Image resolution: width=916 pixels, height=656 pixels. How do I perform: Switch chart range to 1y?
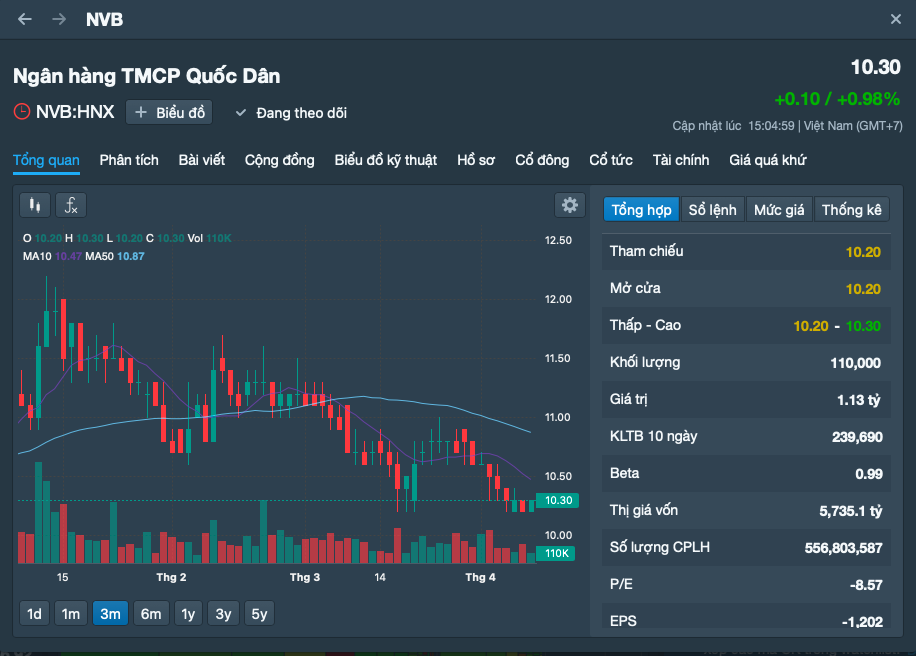(x=188, y=614)
